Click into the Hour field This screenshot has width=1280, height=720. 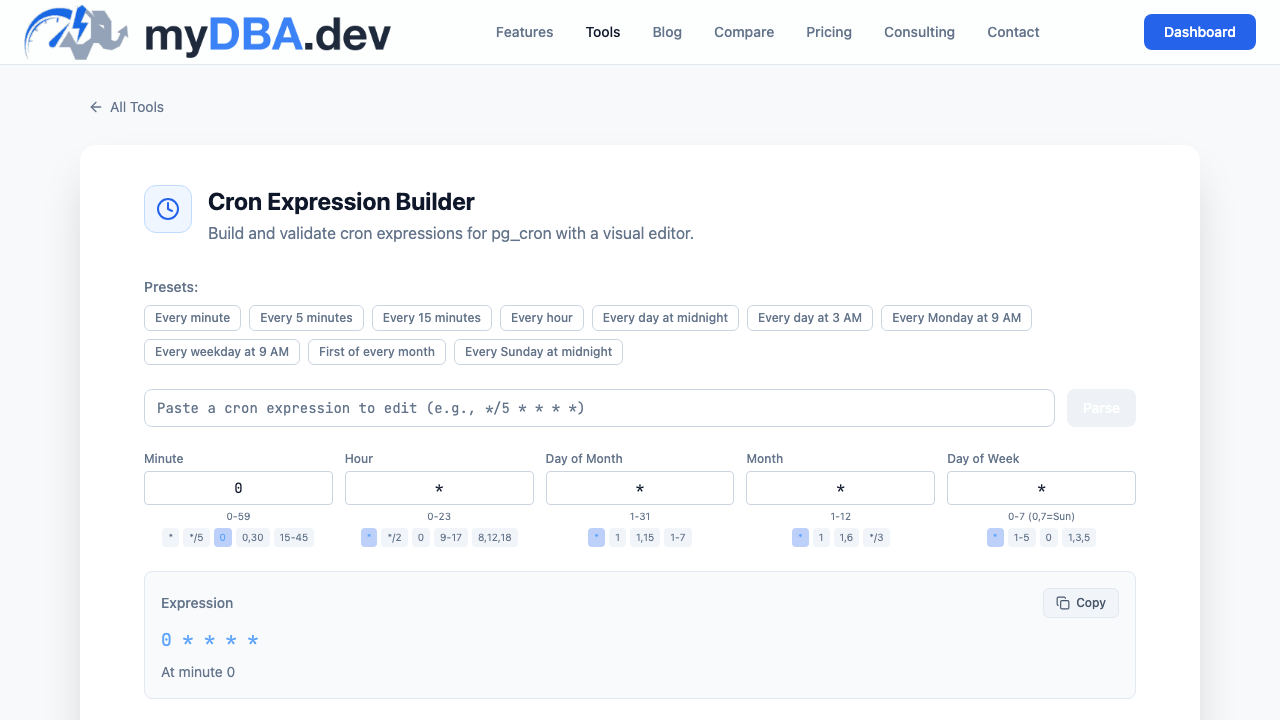(439, 488)
